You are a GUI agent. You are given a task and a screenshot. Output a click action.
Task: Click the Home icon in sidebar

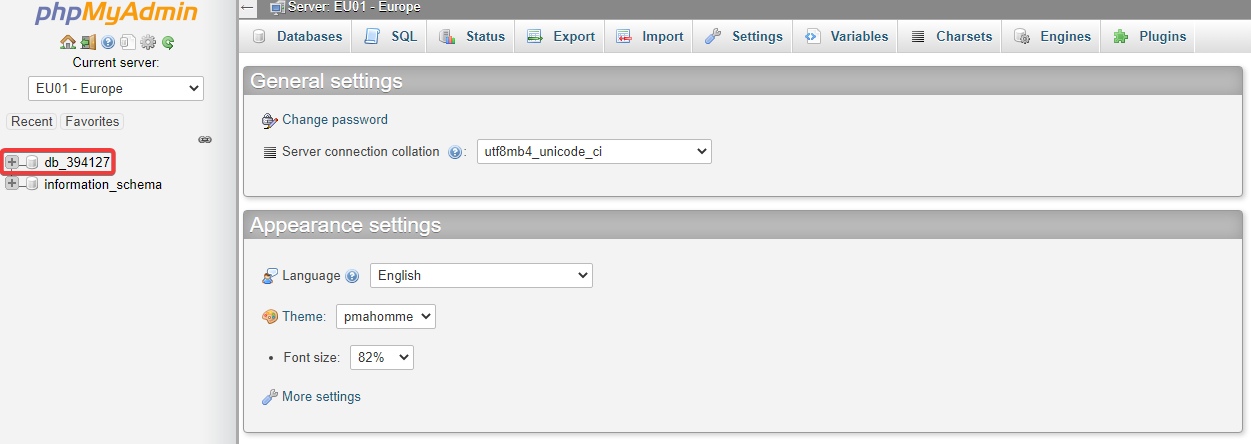68,42
